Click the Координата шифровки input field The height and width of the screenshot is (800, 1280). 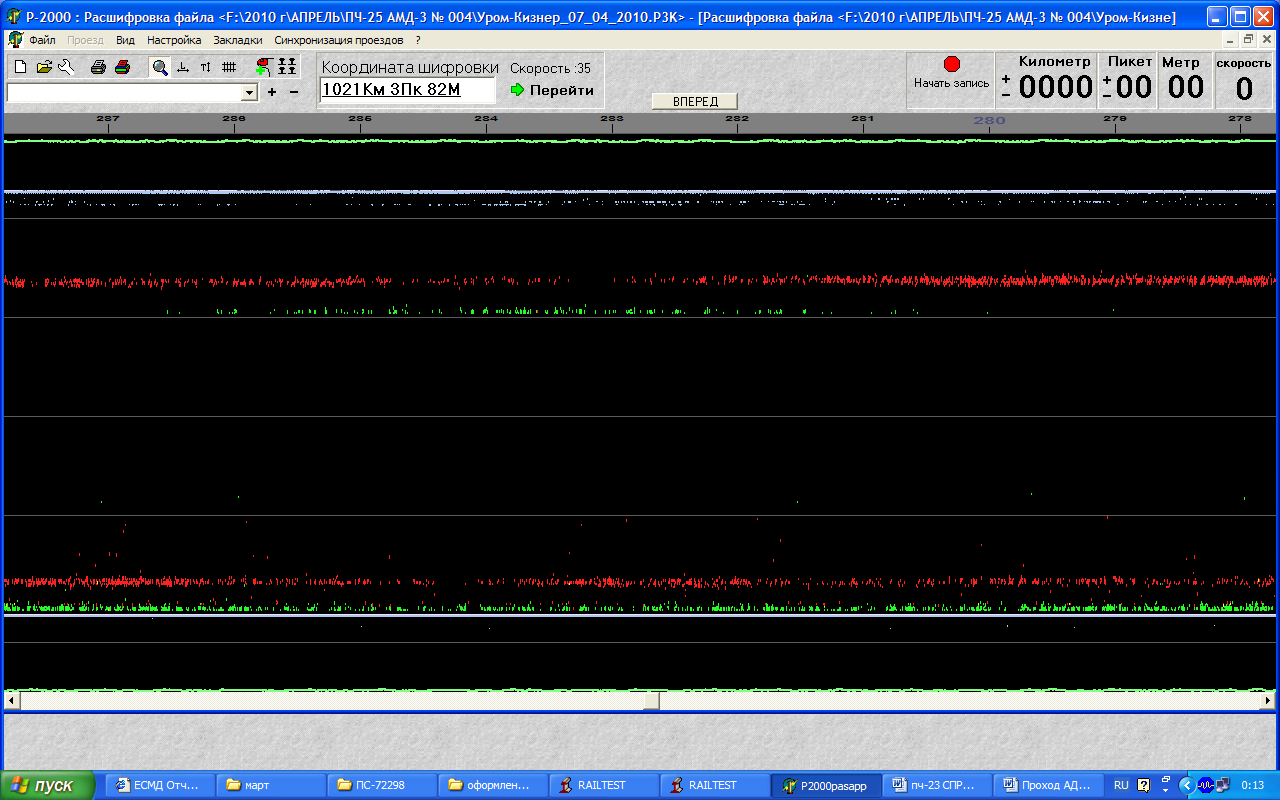point(407,90)
